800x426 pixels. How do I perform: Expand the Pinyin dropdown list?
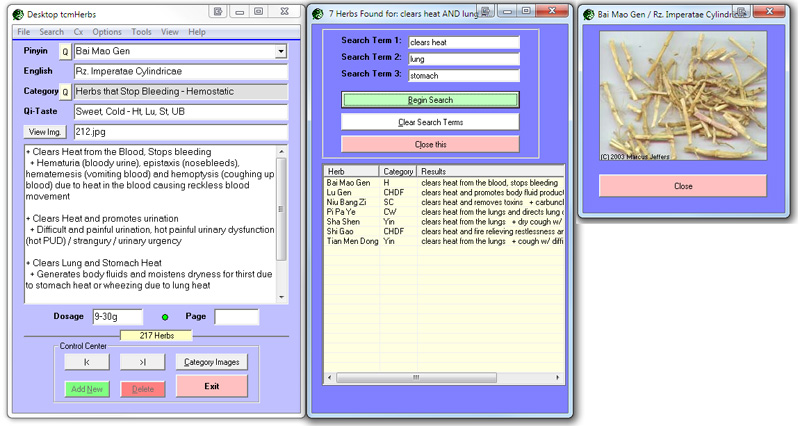[x=281, y=52]
